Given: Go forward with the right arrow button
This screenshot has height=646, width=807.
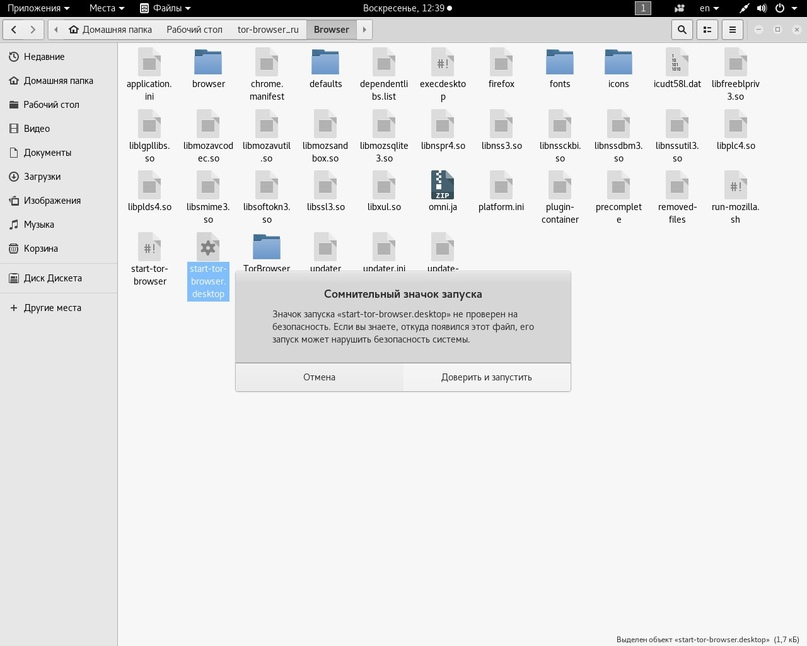Looking at the screenshot, I should pyautogui.click(x=33, y=30).
